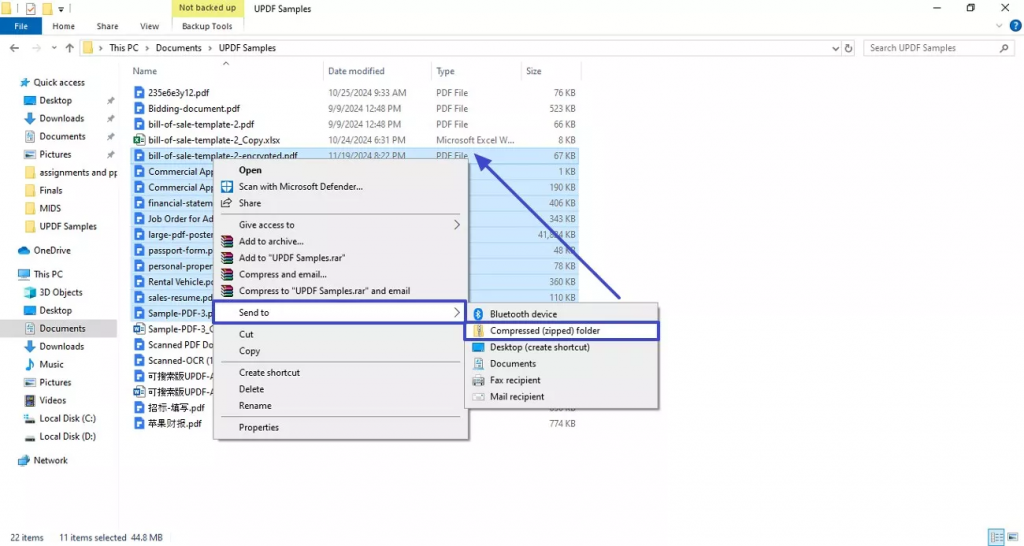The height and width of the screenshot is (546, 1024).
Task: Switch to large icons view in status bar
Action: (1014, 537)
